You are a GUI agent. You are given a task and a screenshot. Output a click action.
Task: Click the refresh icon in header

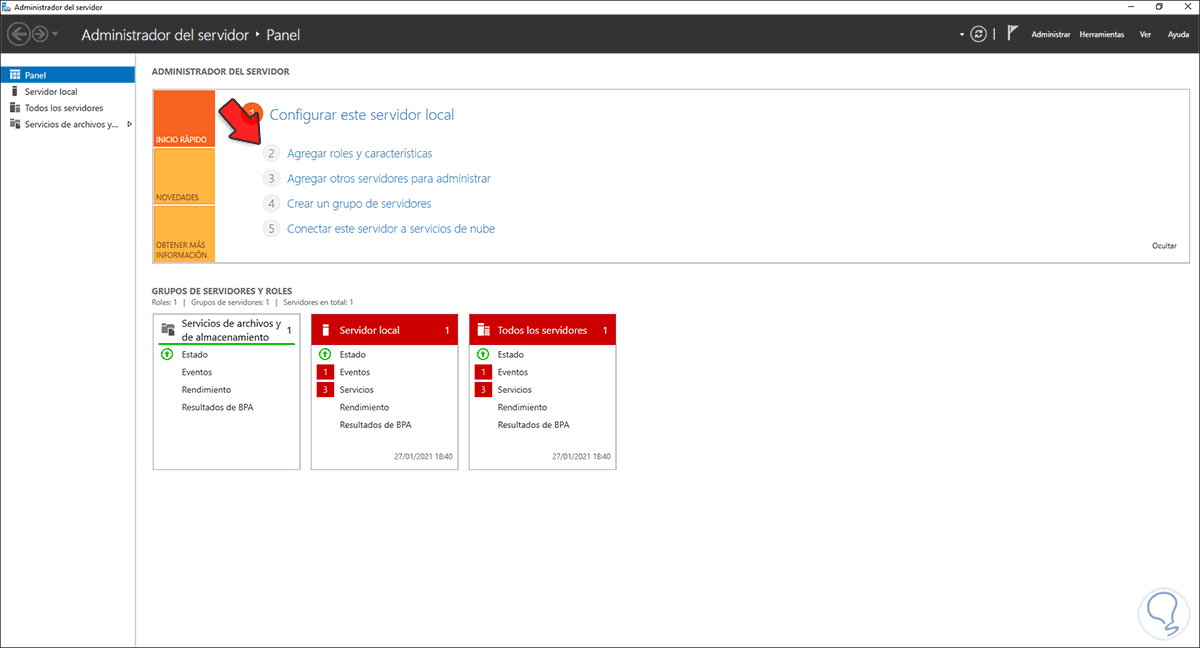click(978, 34)
